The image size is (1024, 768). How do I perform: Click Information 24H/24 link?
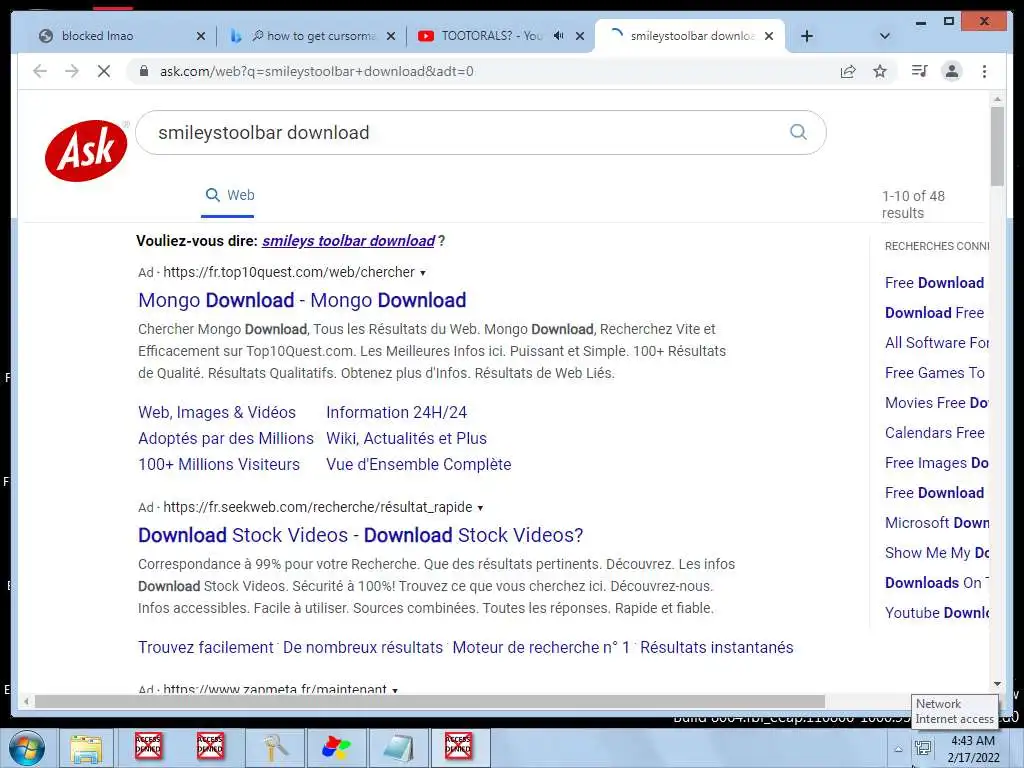click(396, 413)
